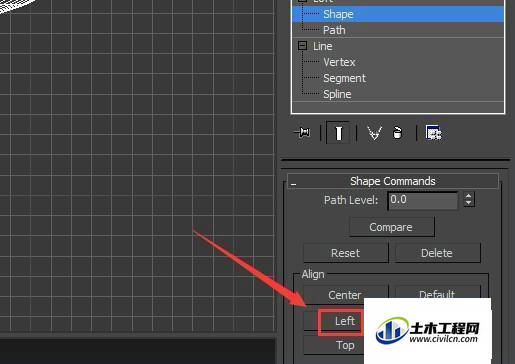Decrease Path Level with spinner down arrow
The height and width of the screenshot is (364, 515).
tap(469, 203)
